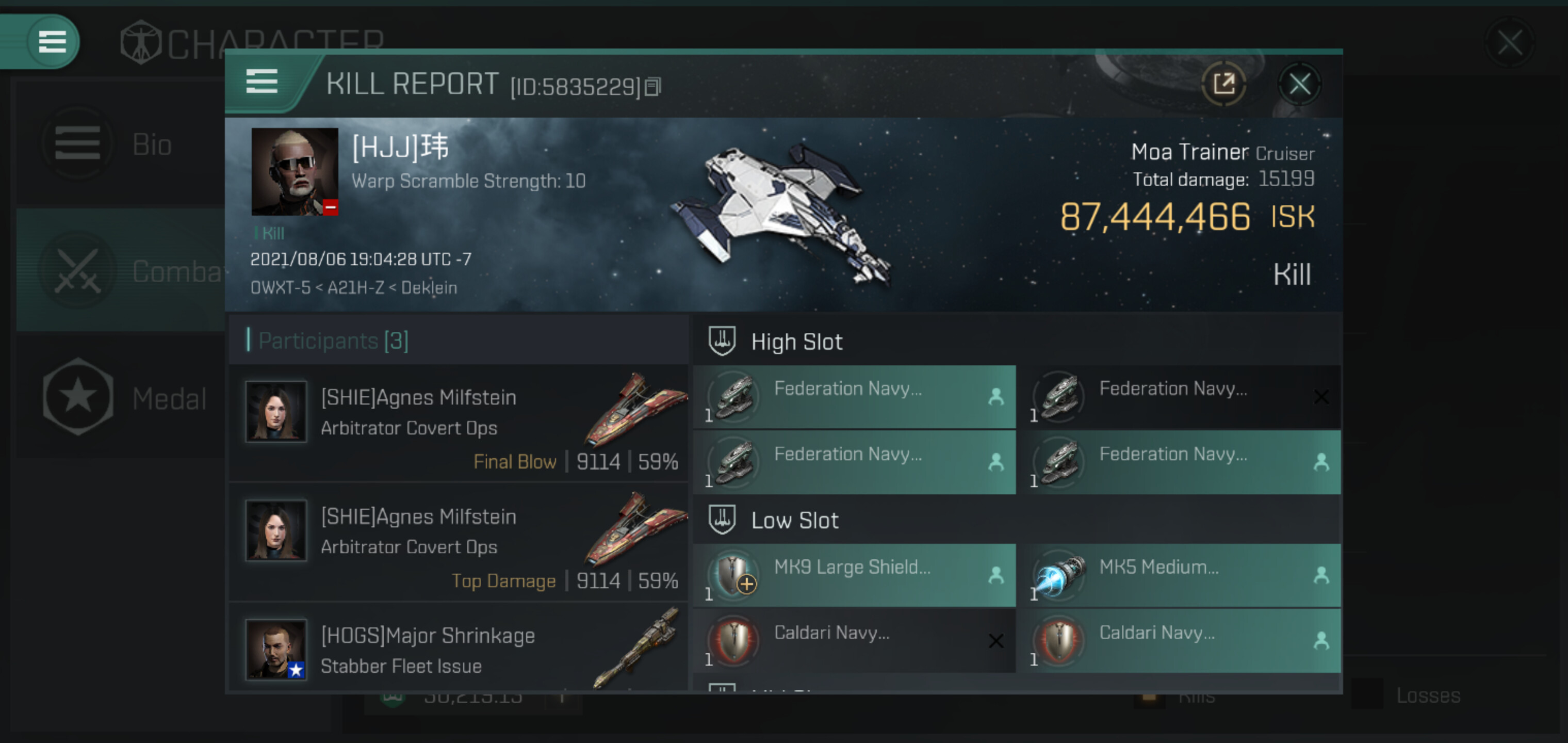Select the MK9 Large Shield module icon
Screen dimensions: 1568x743
click(x=733, y=574)
